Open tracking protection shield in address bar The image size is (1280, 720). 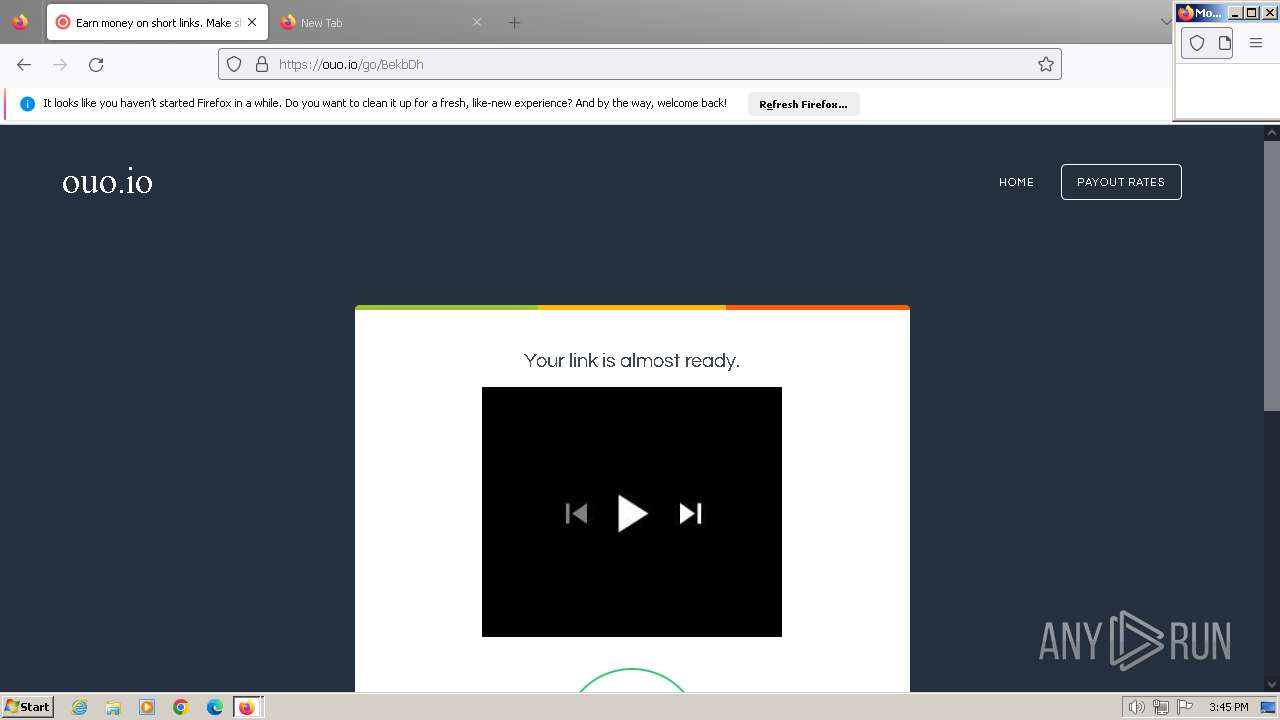[234, 64]
